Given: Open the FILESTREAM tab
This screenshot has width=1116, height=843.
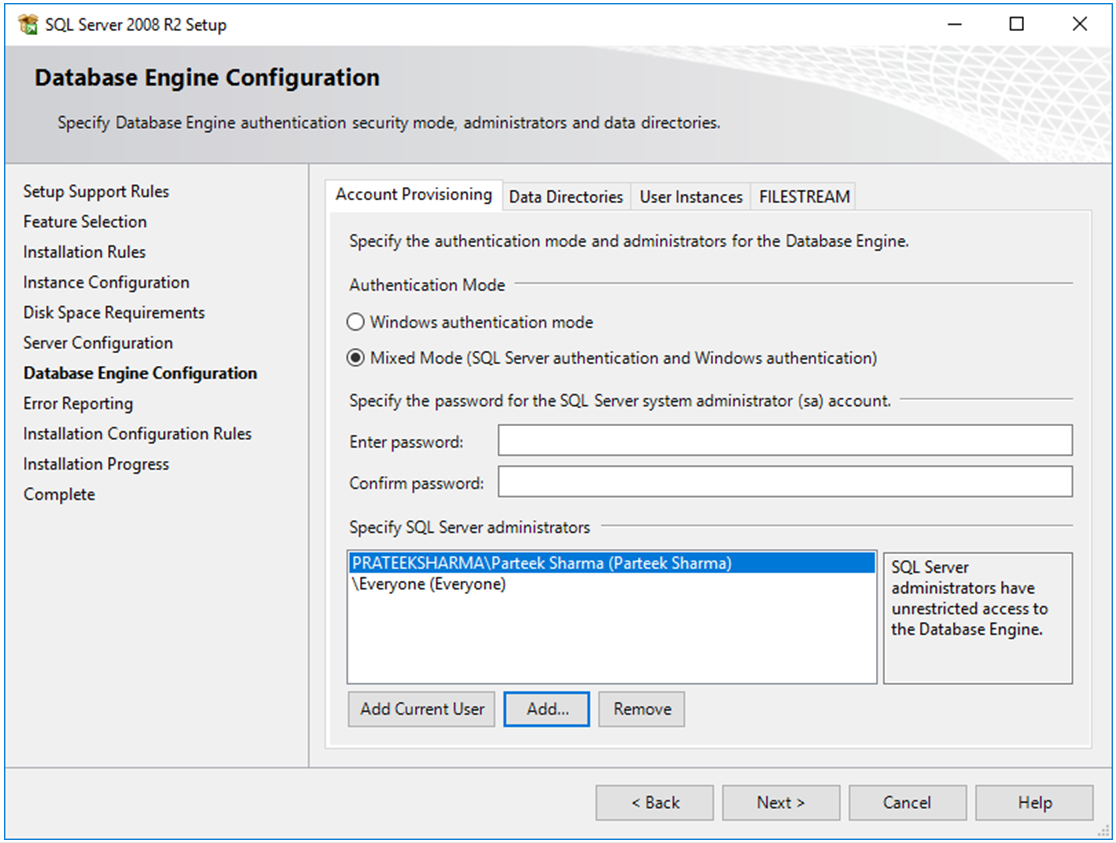Looking at the screenshot, I should click(x=804, y=197).
